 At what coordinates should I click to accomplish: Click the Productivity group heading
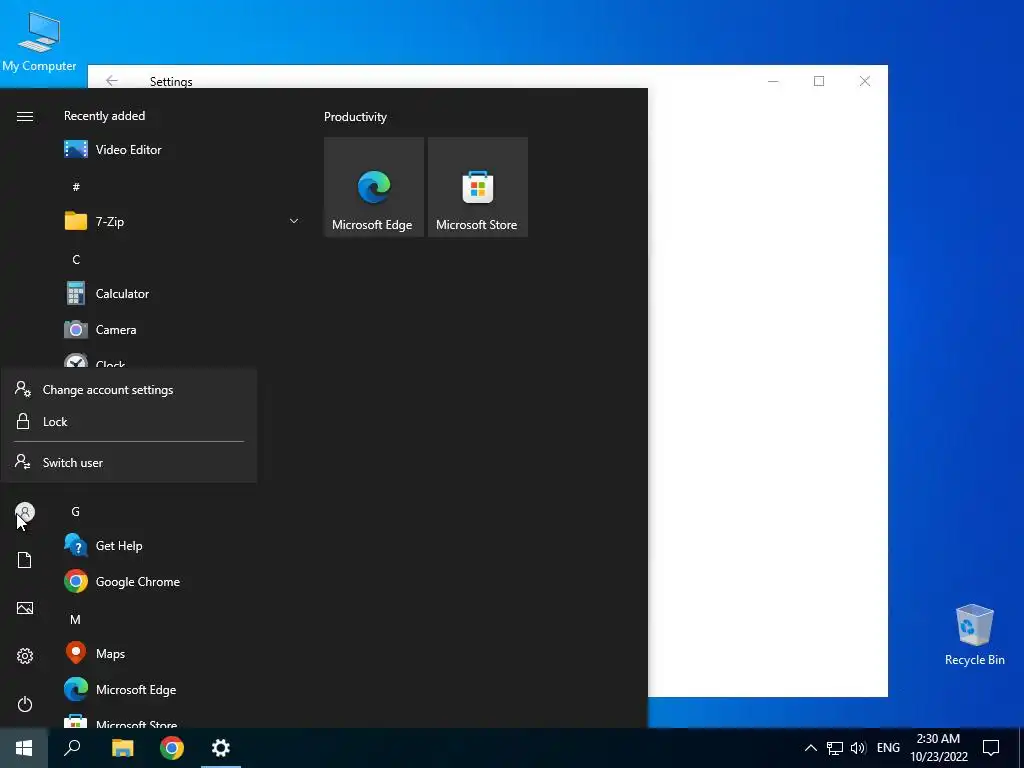(355, 117)
